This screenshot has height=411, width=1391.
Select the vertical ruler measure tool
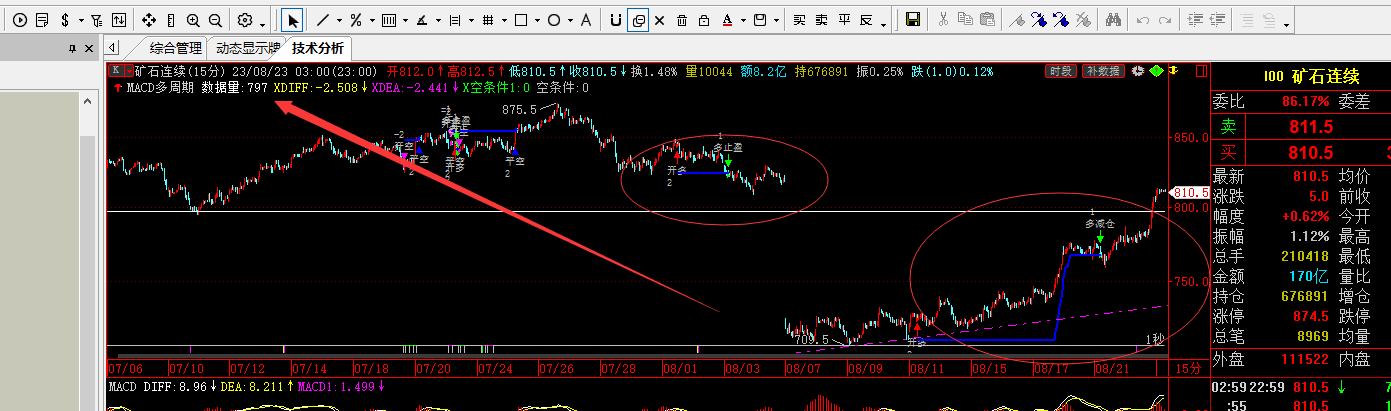[171, 20]
